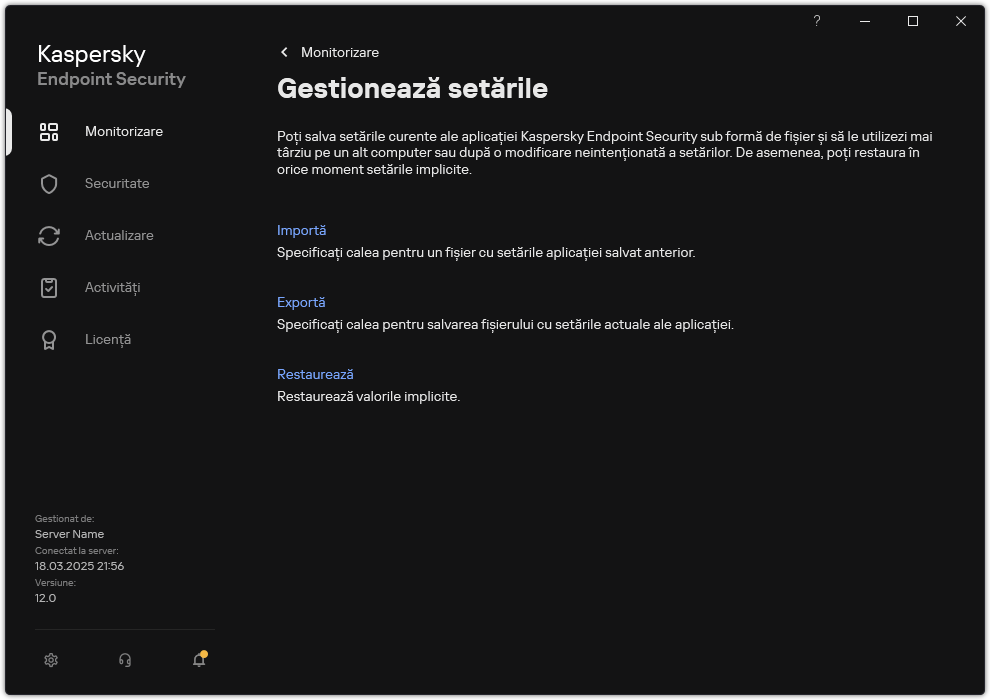Click the Kaspersky Endpoint Security logo

coord(111,65)
